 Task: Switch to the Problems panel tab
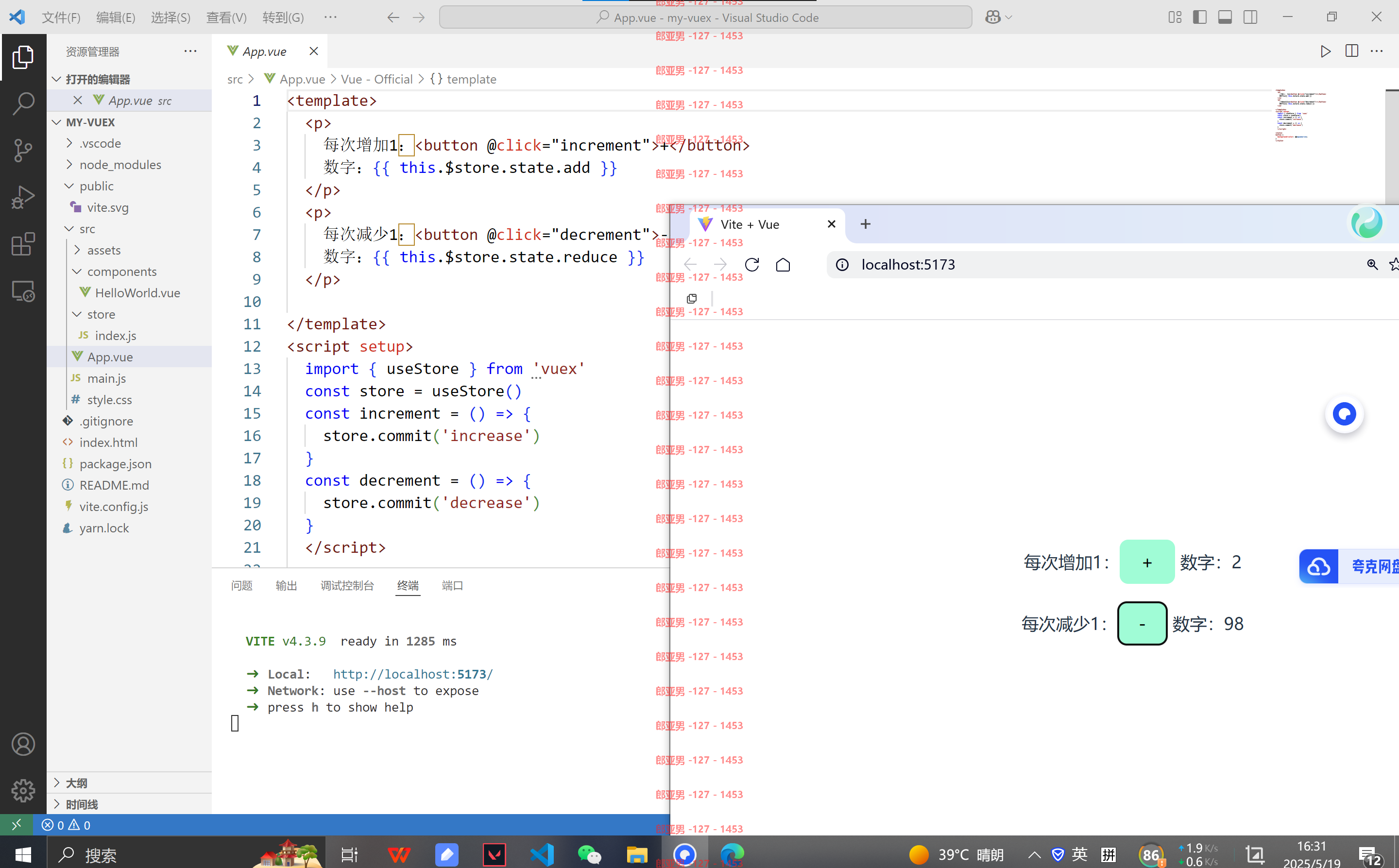242,586
